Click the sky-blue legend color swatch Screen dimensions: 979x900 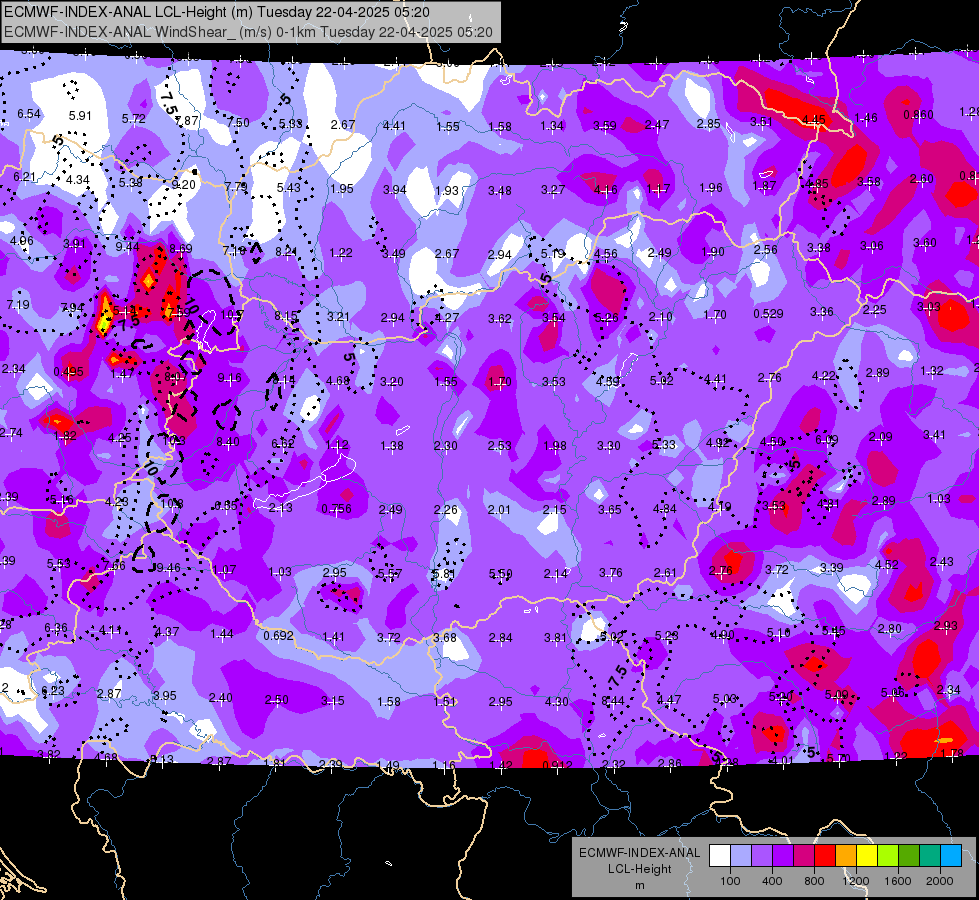[x=951, y=856]
